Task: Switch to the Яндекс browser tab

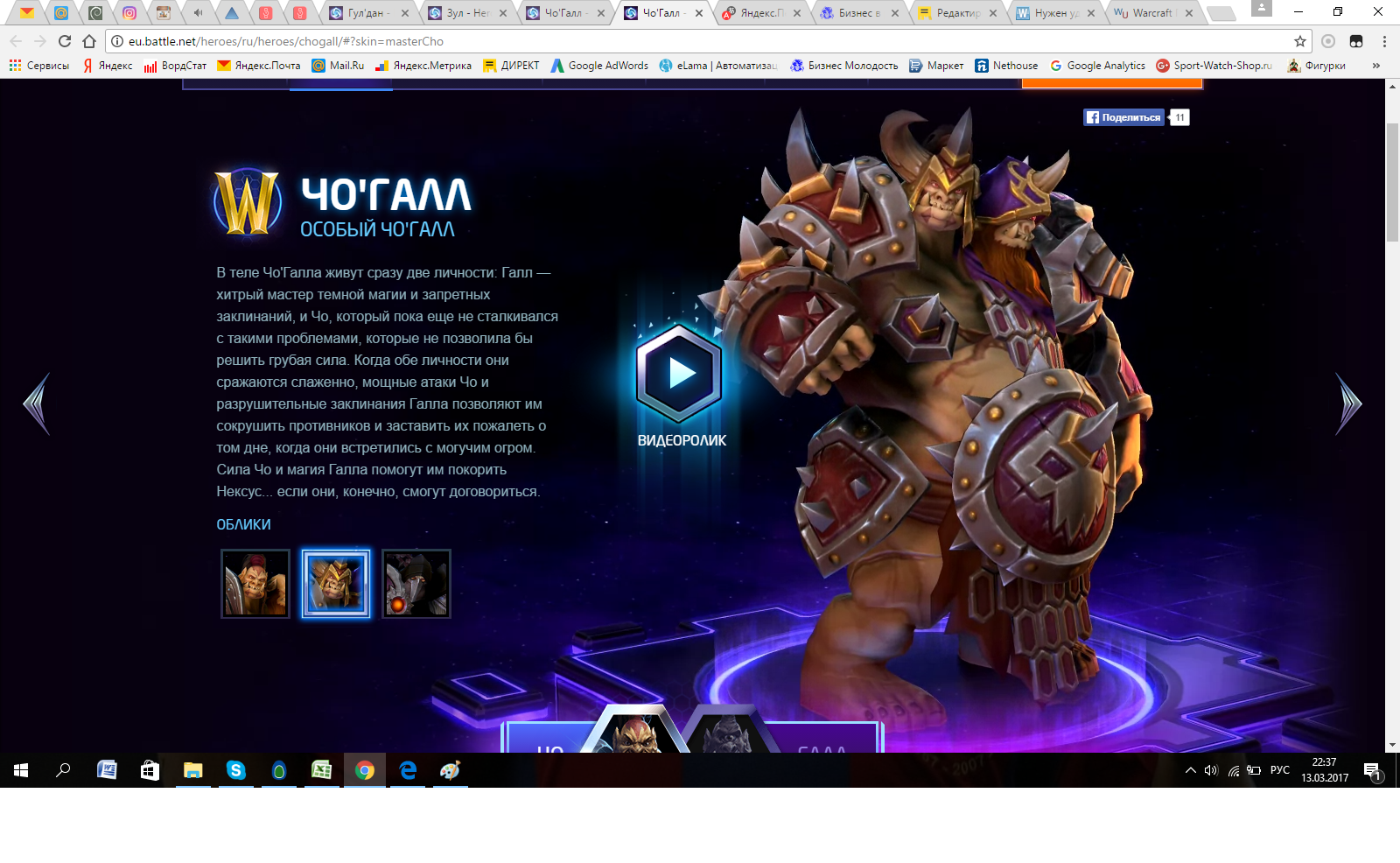Action: [759, 13]
